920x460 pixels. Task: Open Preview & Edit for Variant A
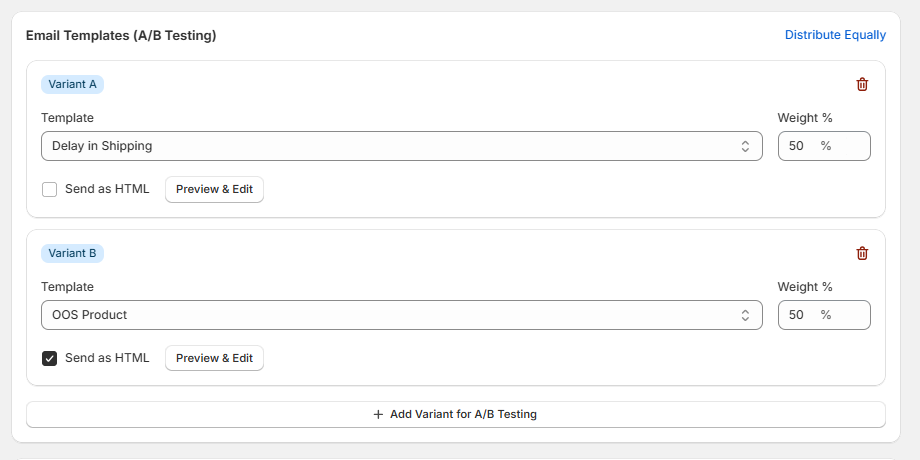(214, 189)
